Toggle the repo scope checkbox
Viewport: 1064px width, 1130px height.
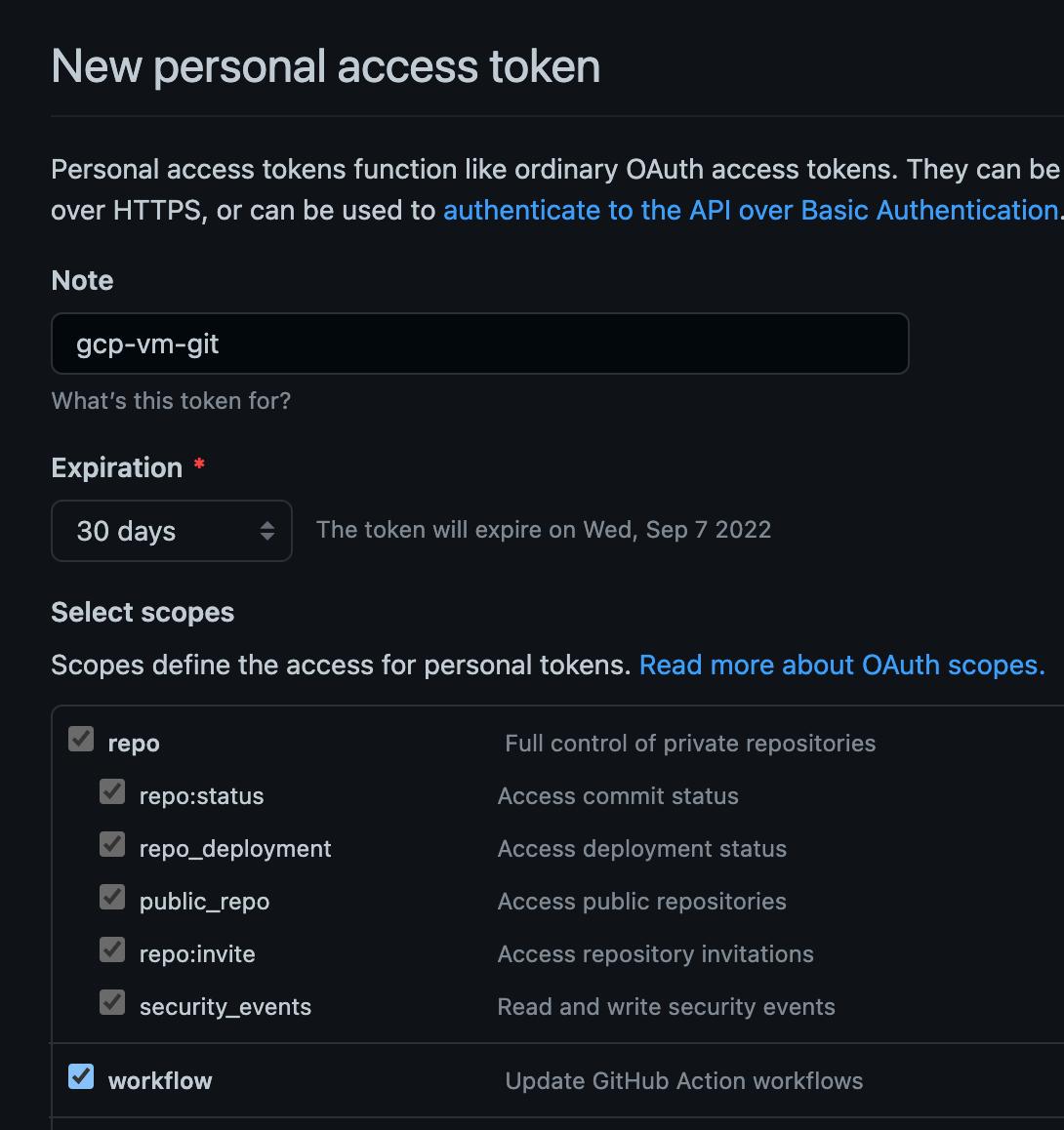tap(81, 740)
